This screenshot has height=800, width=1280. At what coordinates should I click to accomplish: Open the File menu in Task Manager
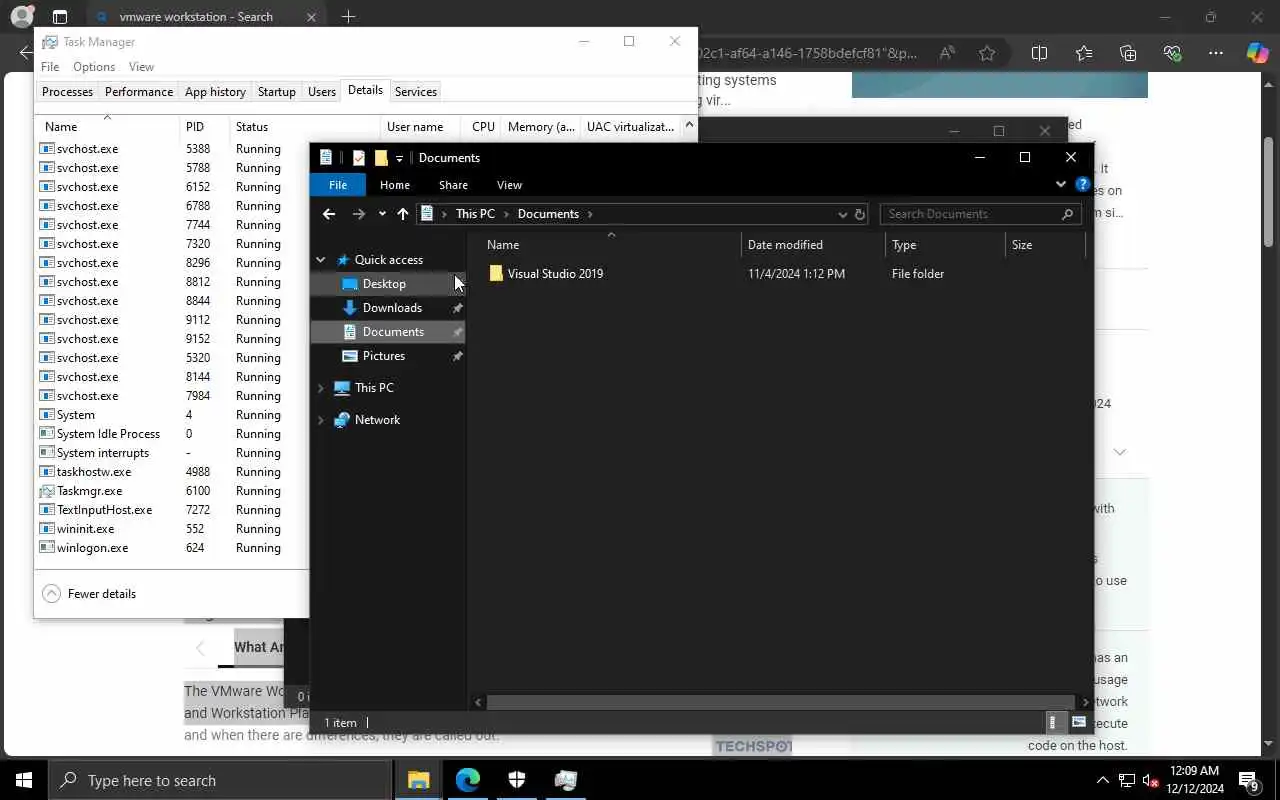click(x=50, y=67)
